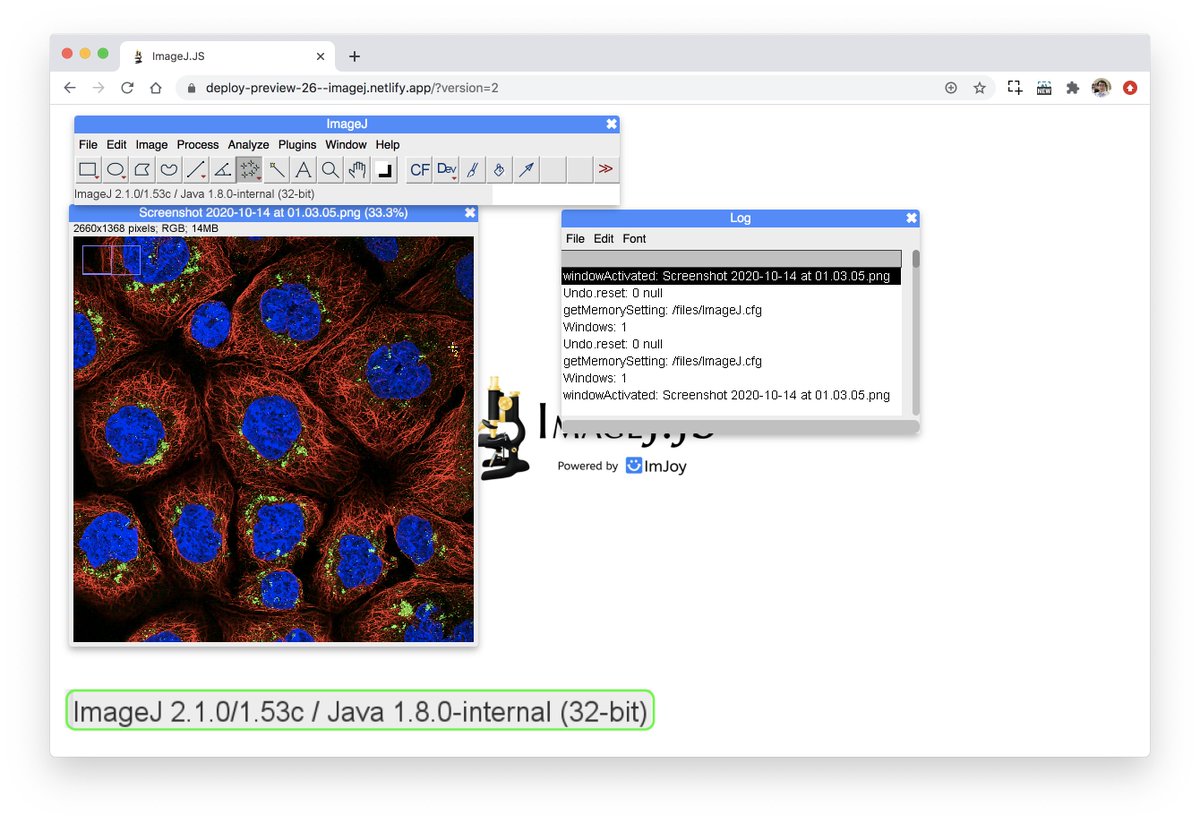Open the Process menu
Image resolution: width=1200 pixels, height=823 pixels.
point(198,145)
